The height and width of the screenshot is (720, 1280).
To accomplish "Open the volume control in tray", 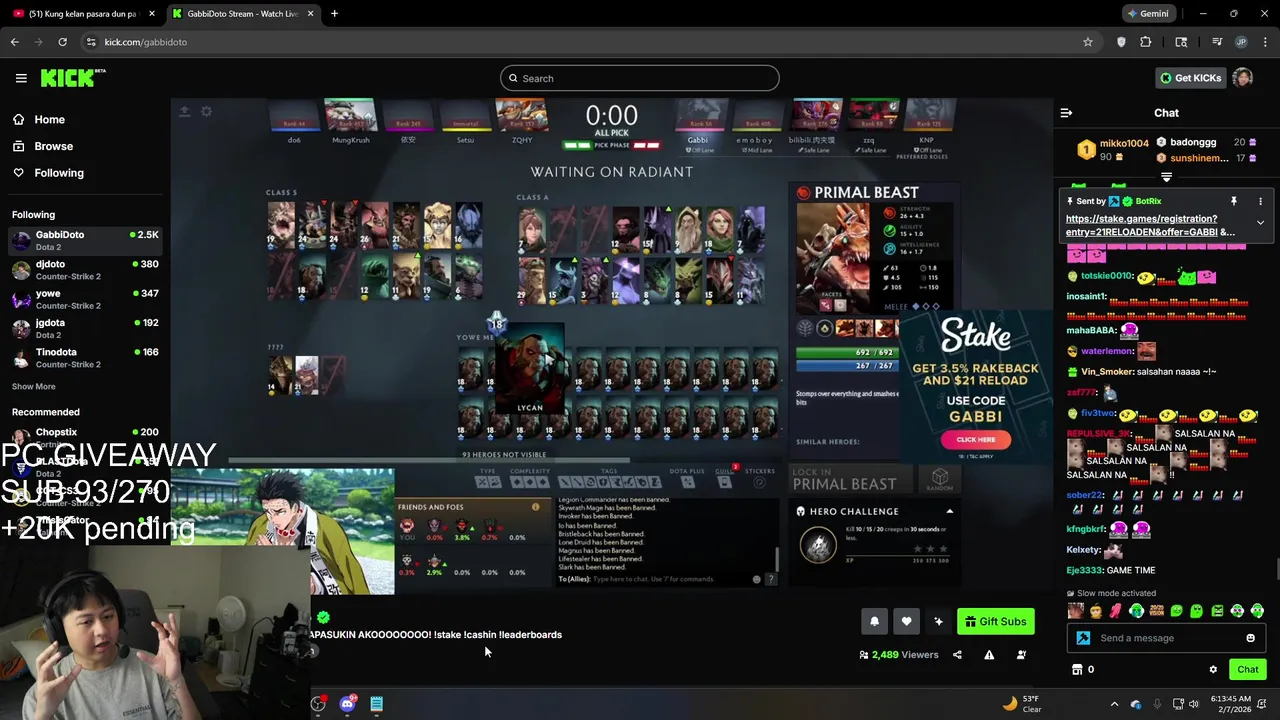I will 1193,704.
